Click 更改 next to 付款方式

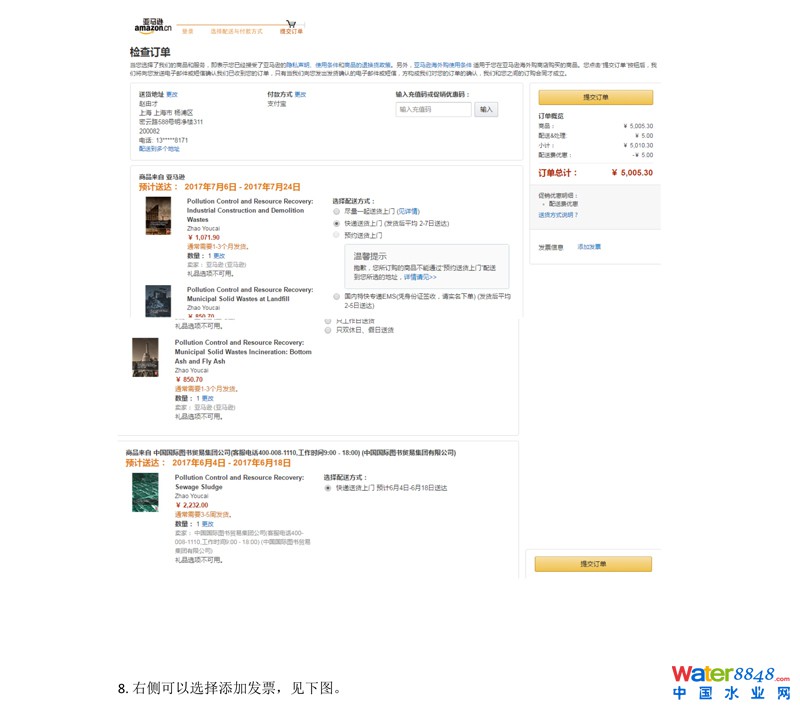click(300, 94)
